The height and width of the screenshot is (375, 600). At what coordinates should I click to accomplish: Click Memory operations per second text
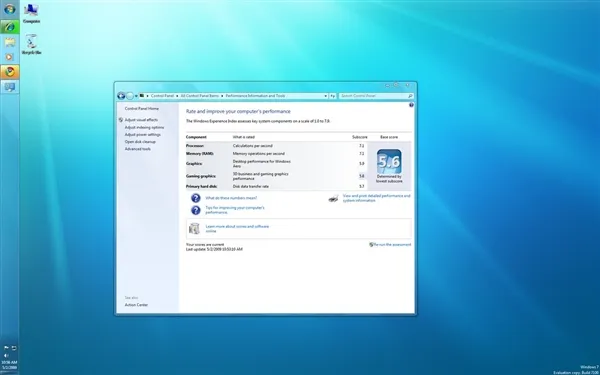click(x=259, y=154)
